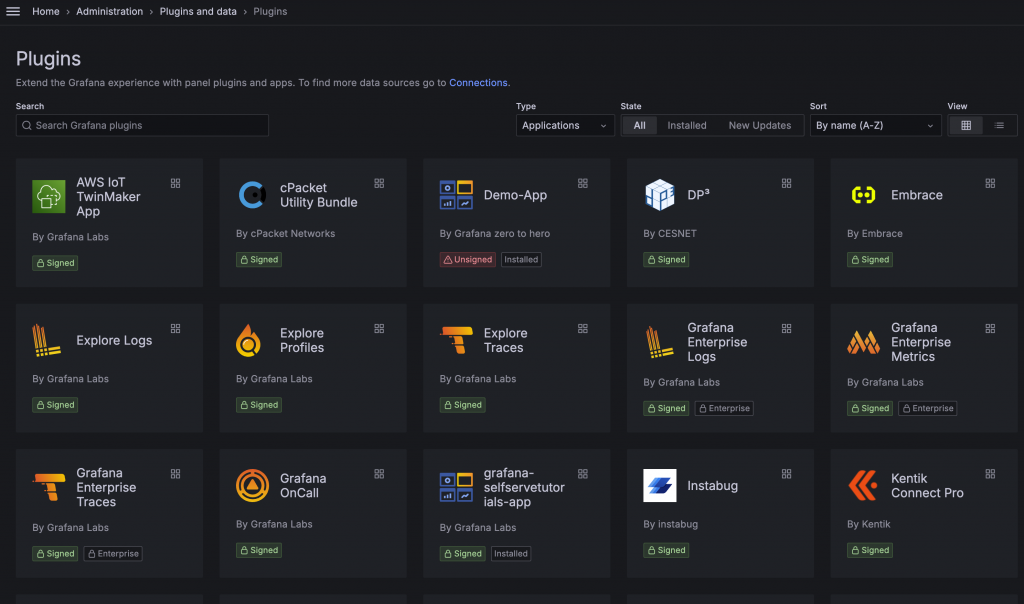Click the Explore Logs plugin logo
Screen dimensions: 1024x604
(x=48, y=340)
